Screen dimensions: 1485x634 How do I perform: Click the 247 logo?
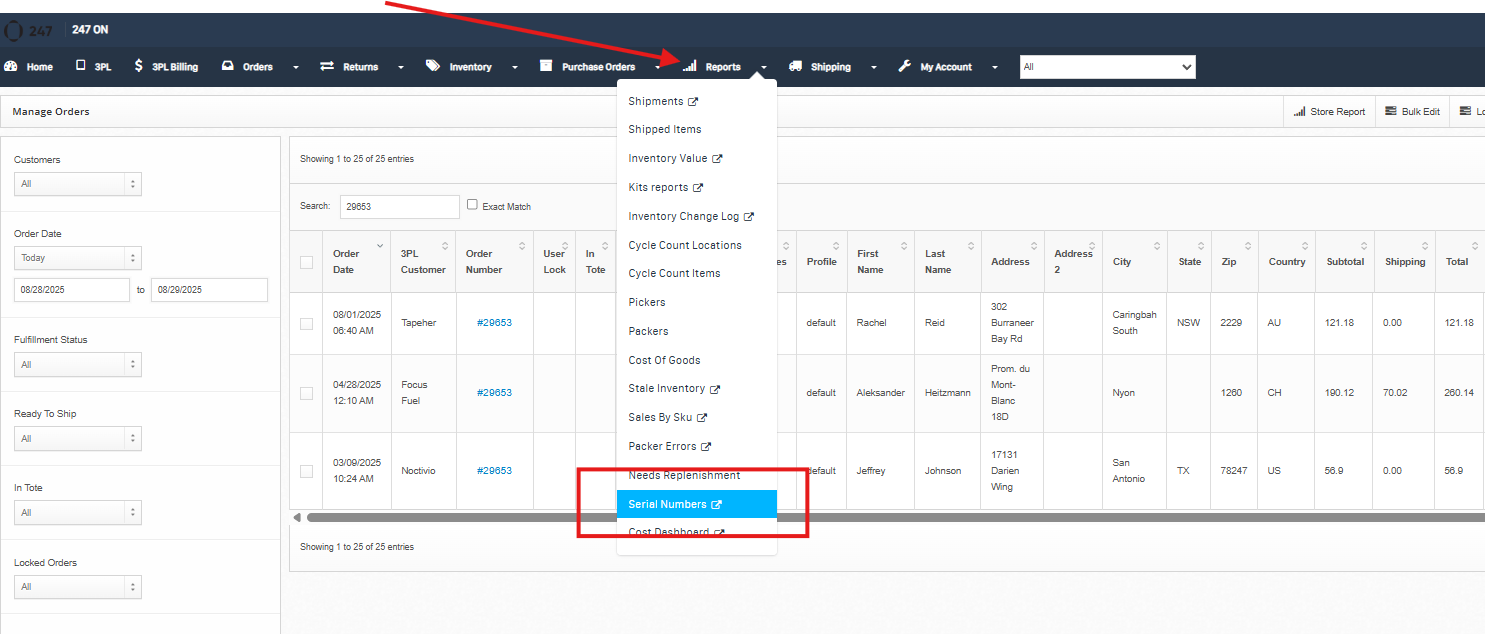click(29, 30)
